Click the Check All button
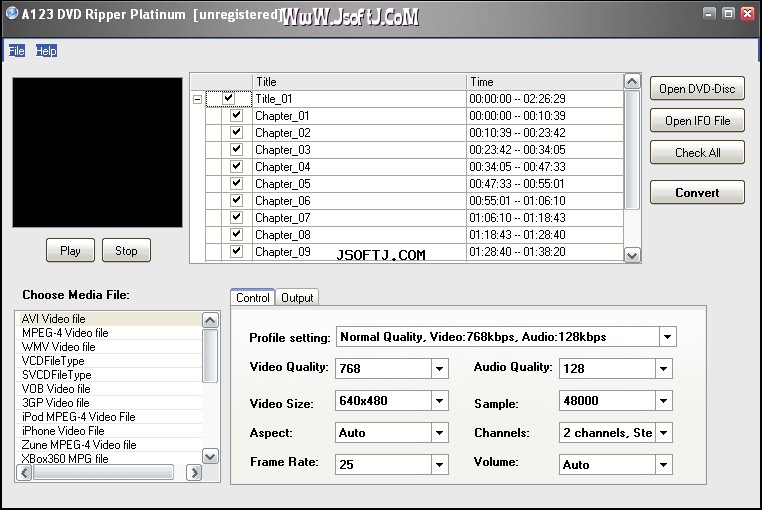Viewport: 762px width, 510px height. [697, 153]
